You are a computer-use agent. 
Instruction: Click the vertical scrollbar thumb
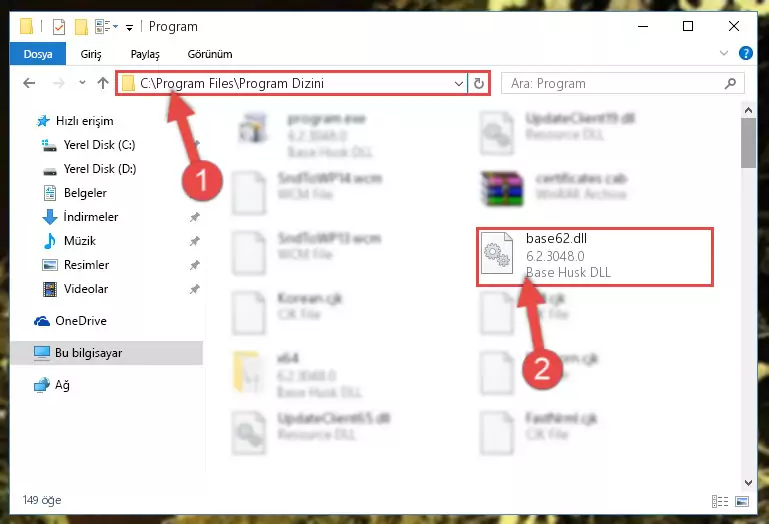point(748,143)
